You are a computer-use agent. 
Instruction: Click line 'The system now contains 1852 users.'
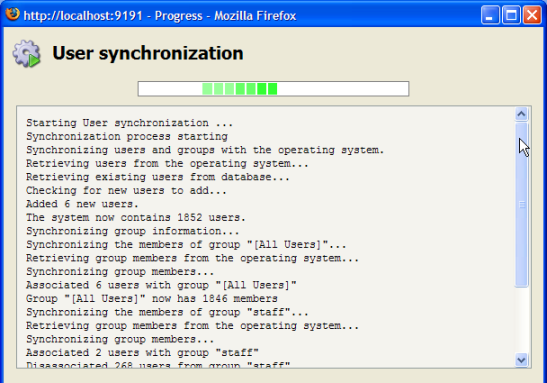[136, 218]
